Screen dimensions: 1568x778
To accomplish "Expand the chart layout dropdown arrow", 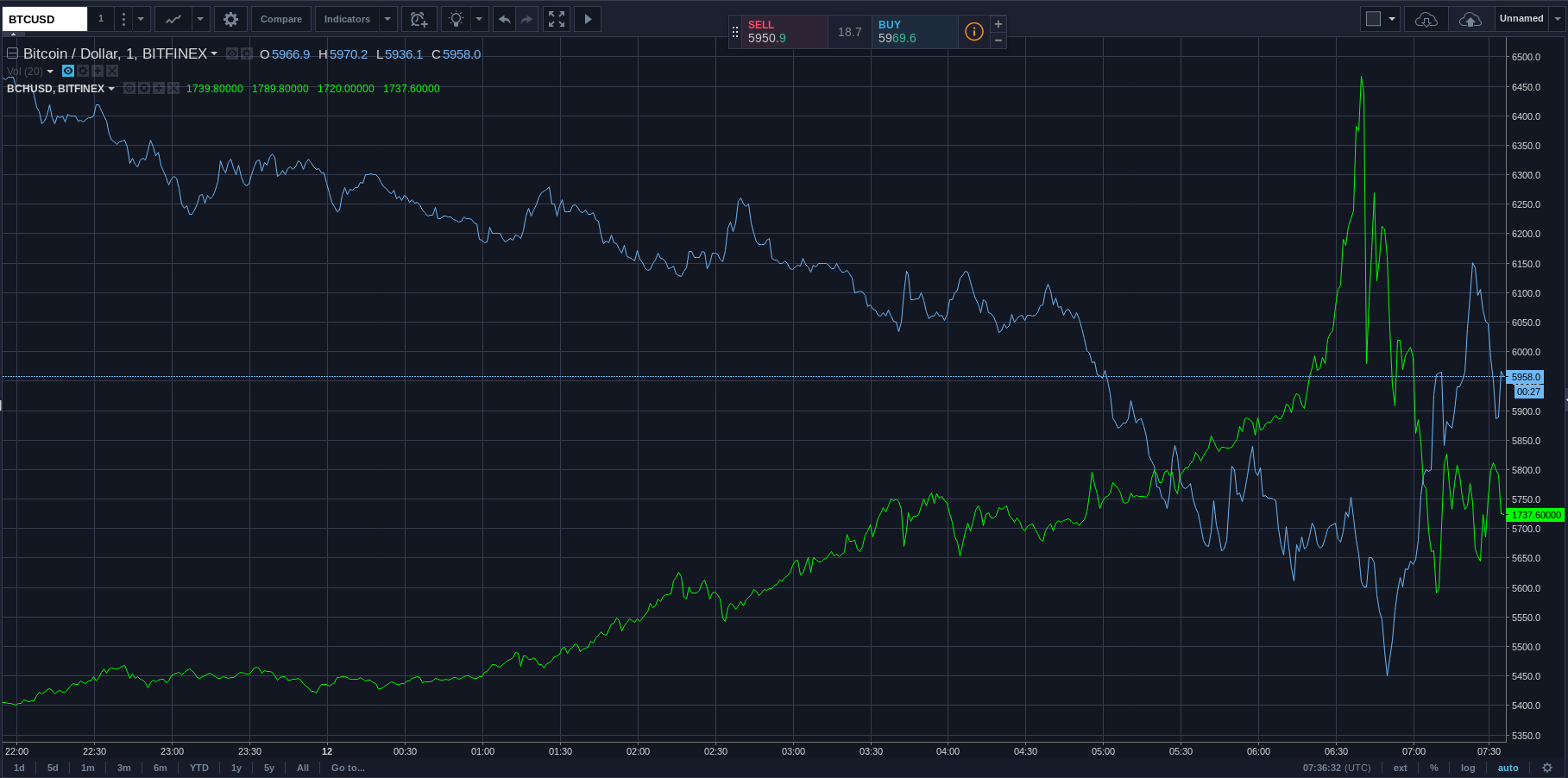I will (1392, 19).
